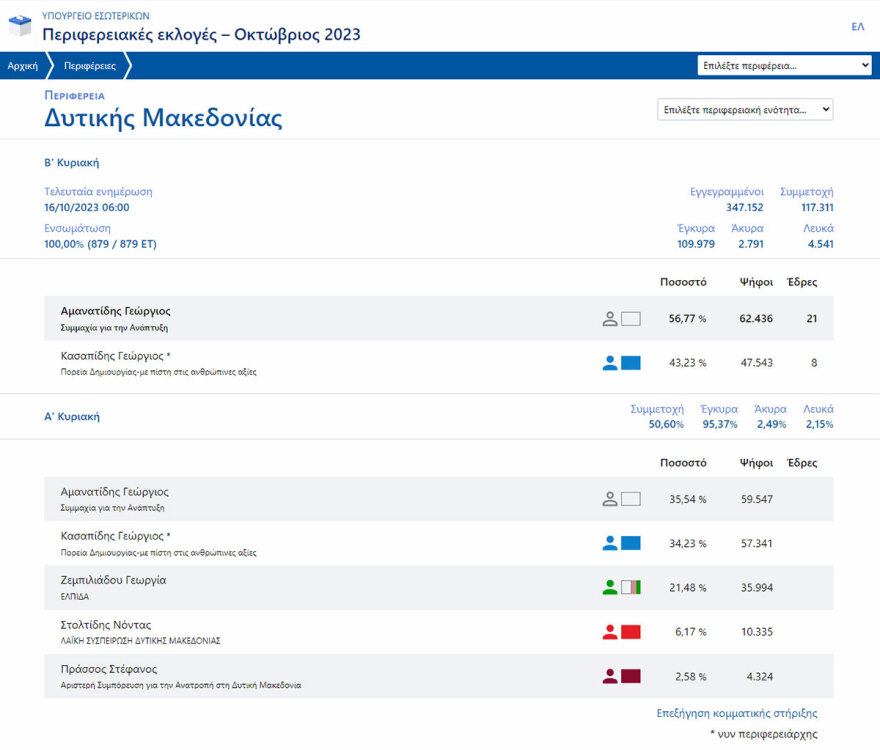The width and height of the screenshot is (880, 750).
Task: Click red person icon beside Στολτίδης Νόντας
Action: (610, 632)
